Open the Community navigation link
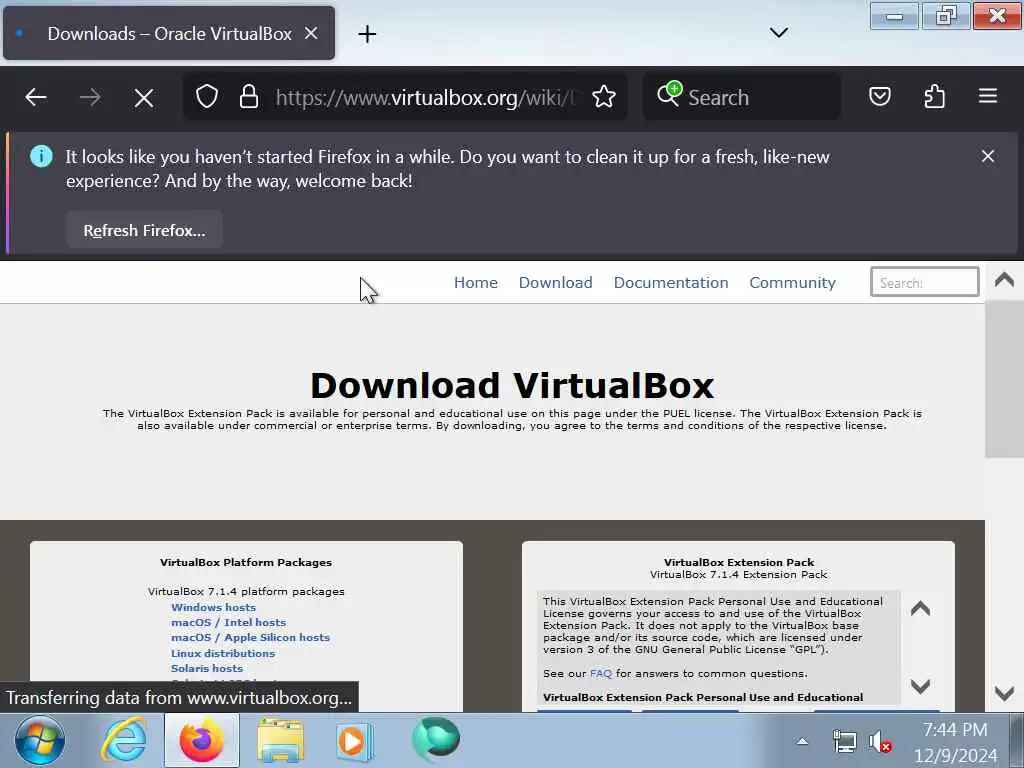 (792, 283)
